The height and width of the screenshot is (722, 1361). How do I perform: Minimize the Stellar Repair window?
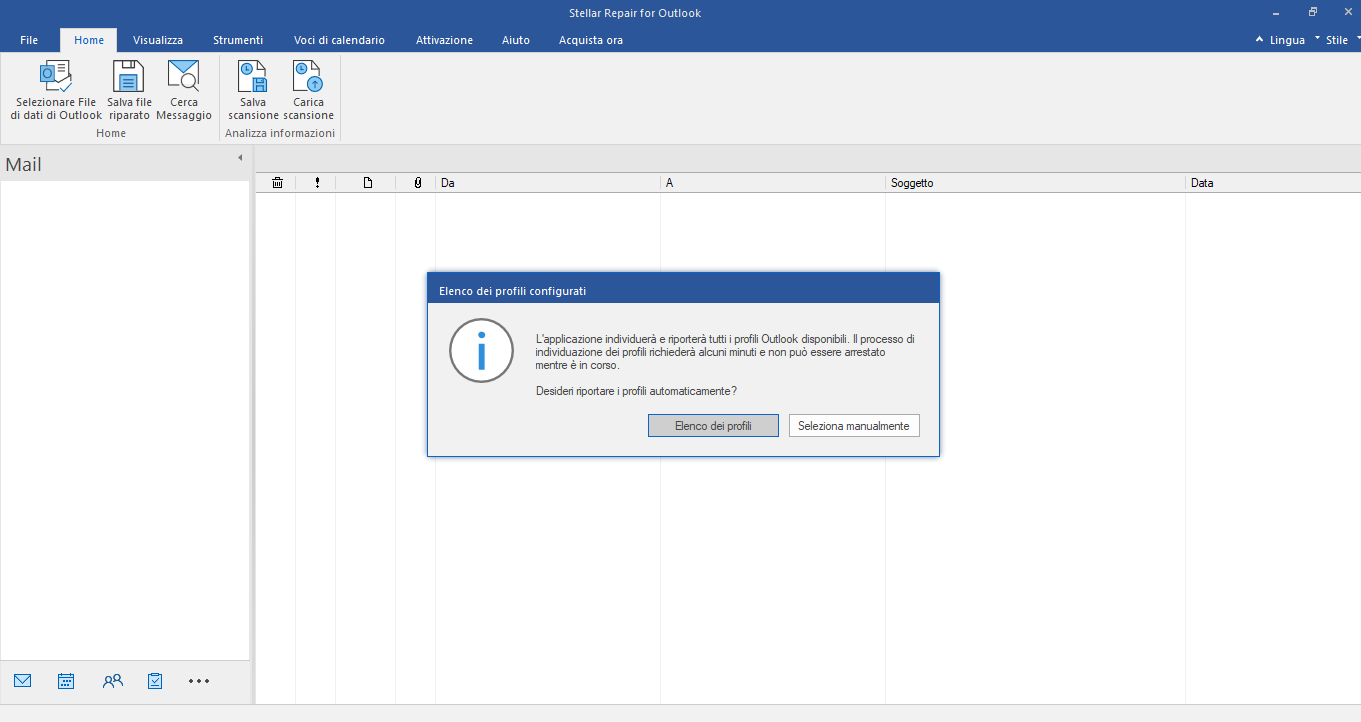(x=1277, y=13)
